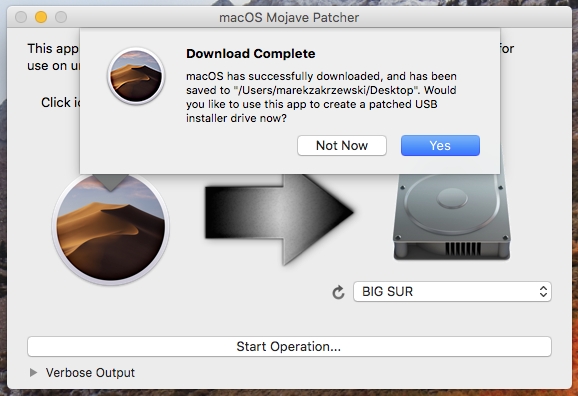This screenshot has width=578, height=396.
Task: Click the Start Operation button
Action: [289, 347]
